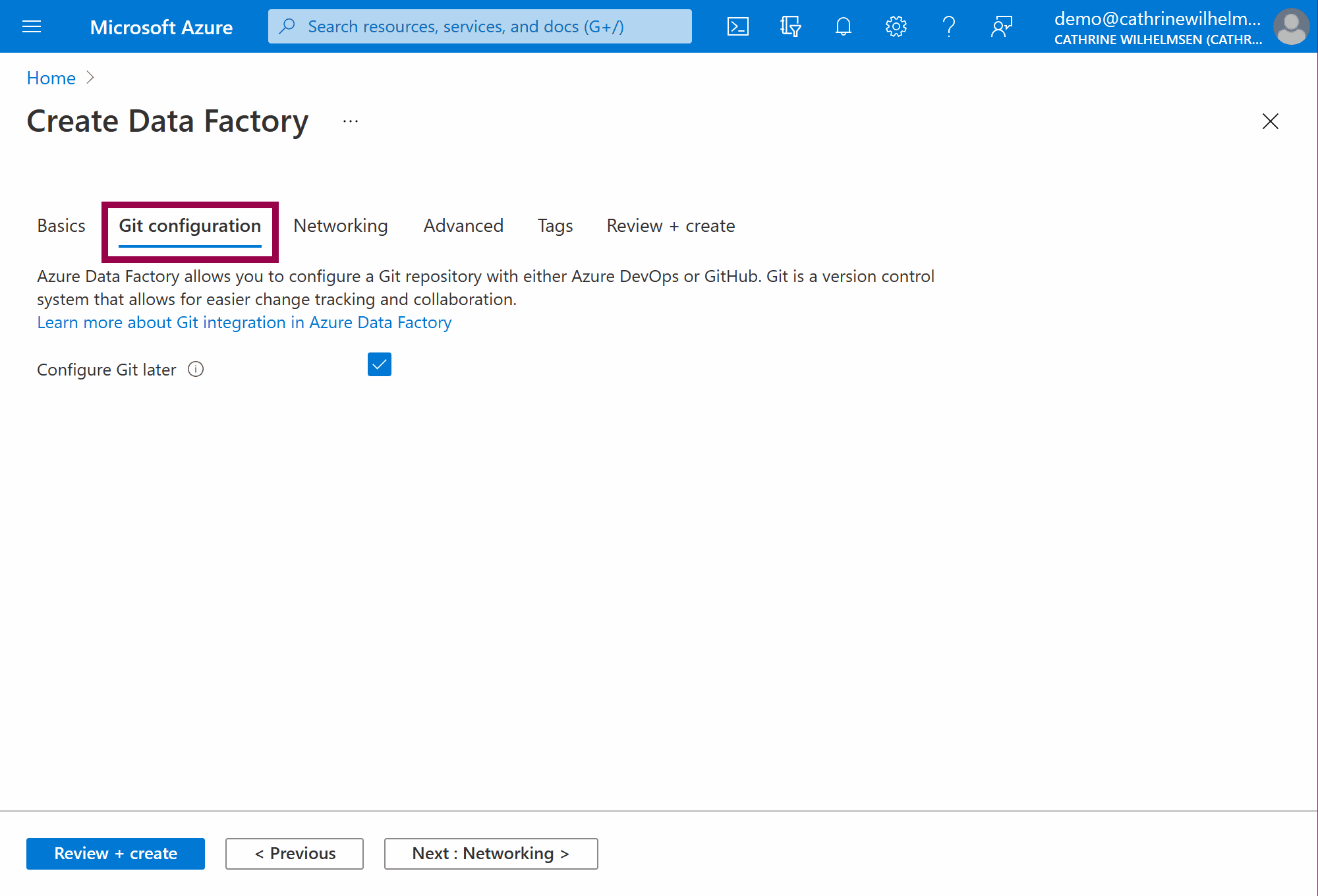Click the Feedback icon
Screen dimensions: 1318x896
(x=1001, y=26)
